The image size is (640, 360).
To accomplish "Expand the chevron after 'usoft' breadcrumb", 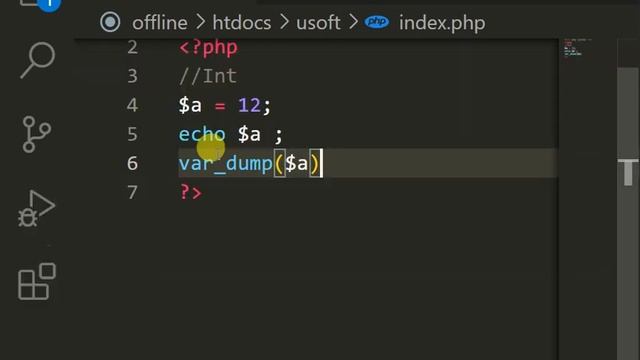I will click(353, 22).
